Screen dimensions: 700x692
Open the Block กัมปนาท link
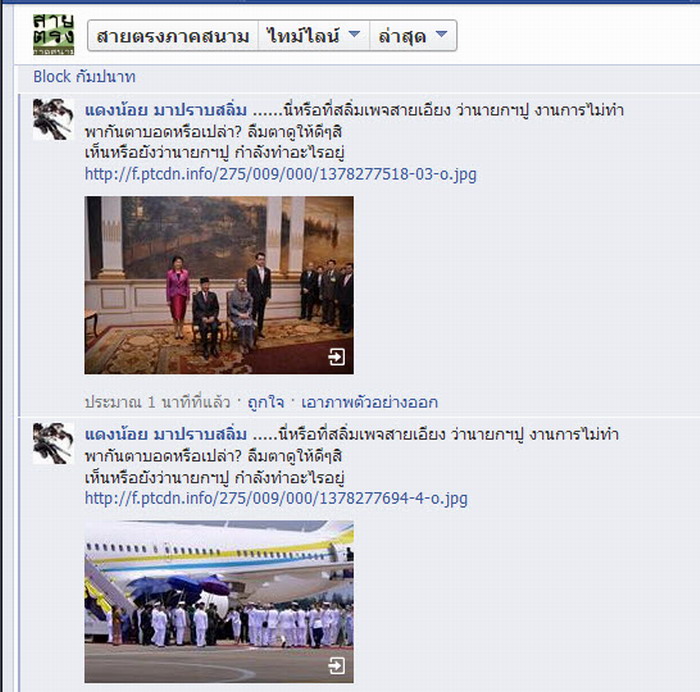(84, 77)
